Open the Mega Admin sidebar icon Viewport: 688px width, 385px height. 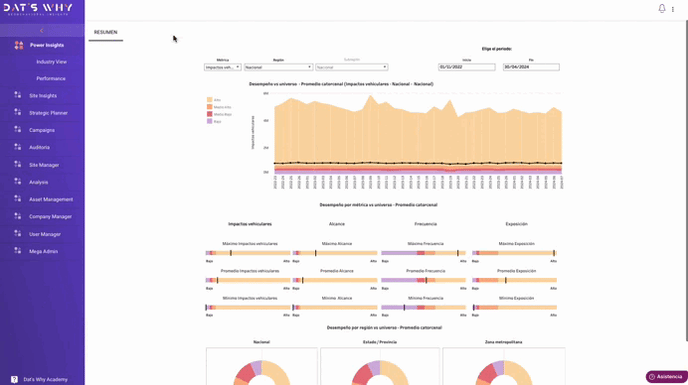pyautogui.click(x=18, y=251)
